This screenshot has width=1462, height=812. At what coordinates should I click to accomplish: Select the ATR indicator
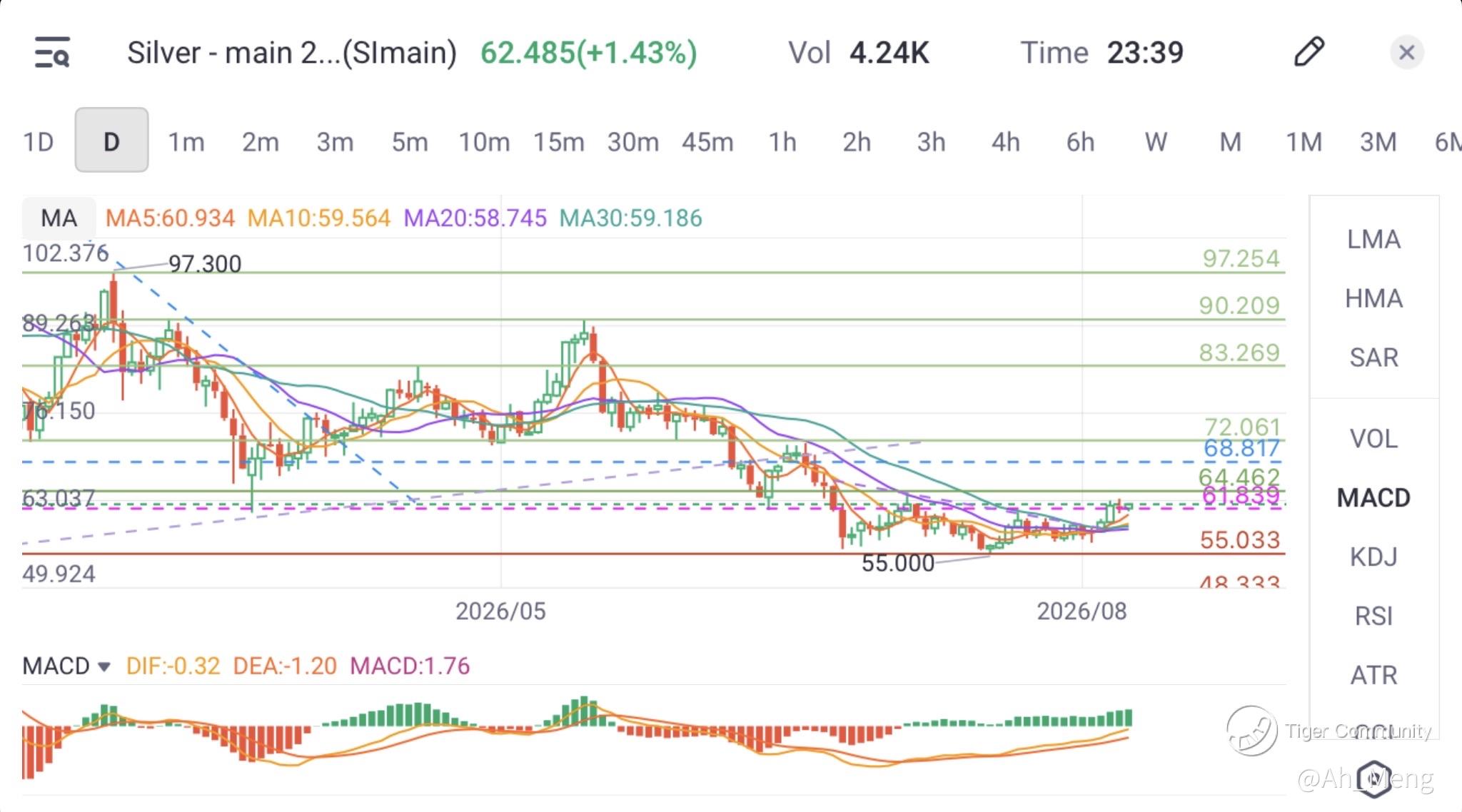click(x=1373, y=675)
